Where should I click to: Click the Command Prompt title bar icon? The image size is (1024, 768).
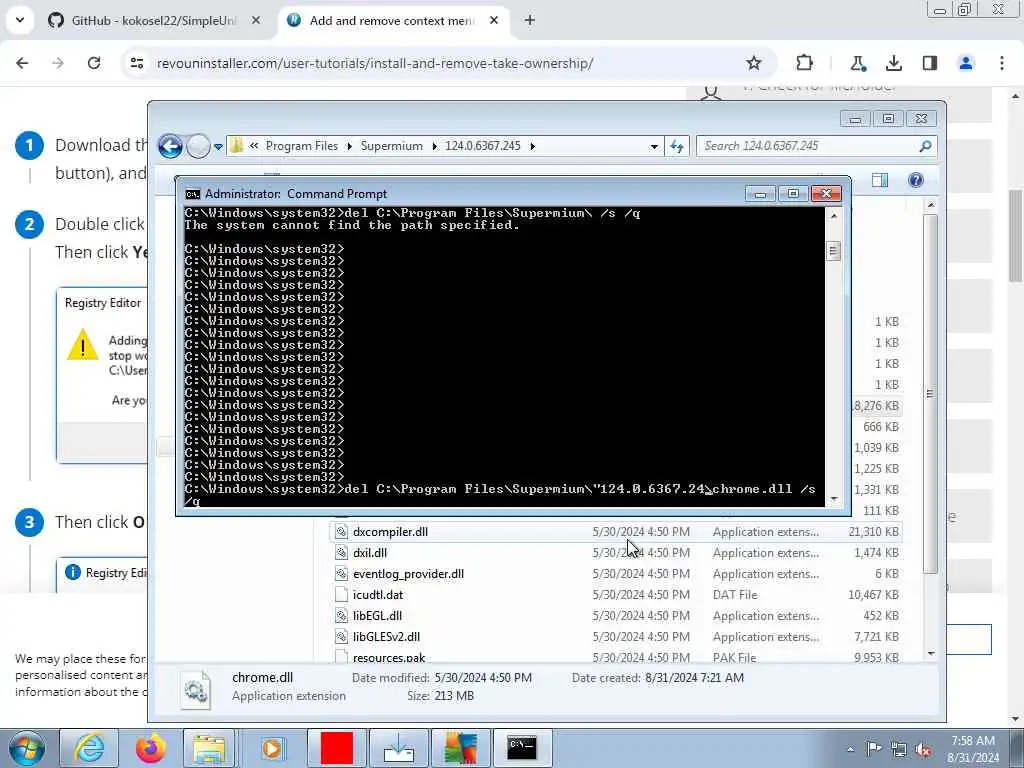pos(192,194)
